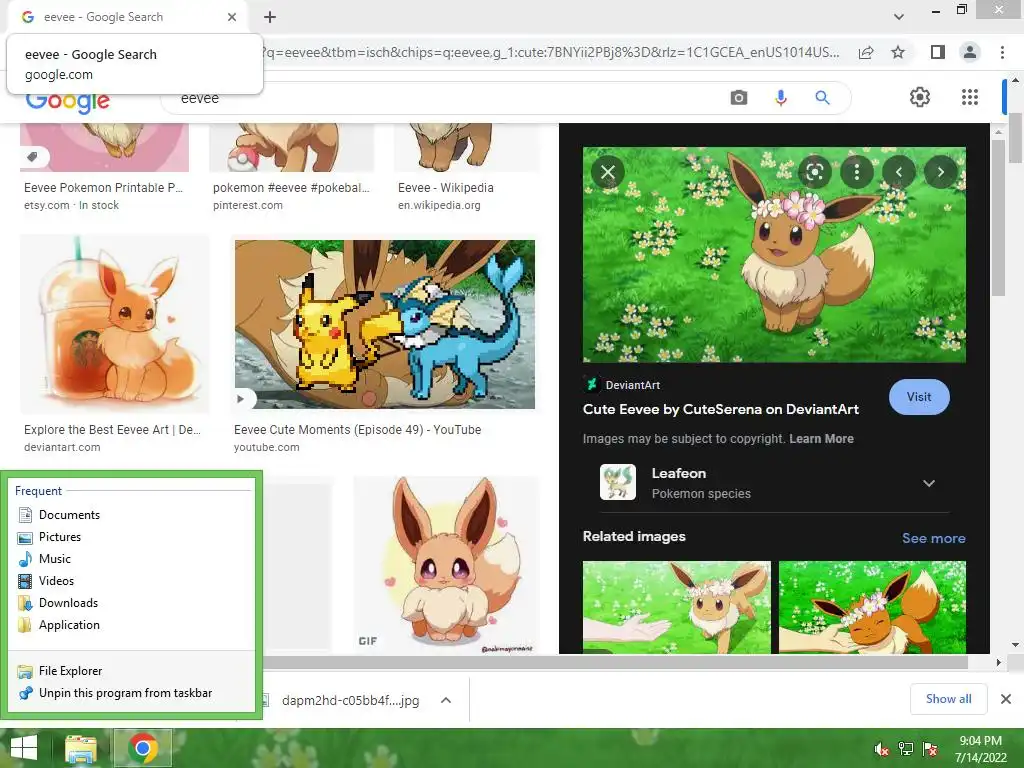Open Eevee - Wikipedia result link
The width and height of the screenshot is (1024, 768).
(x=445, y=188)
